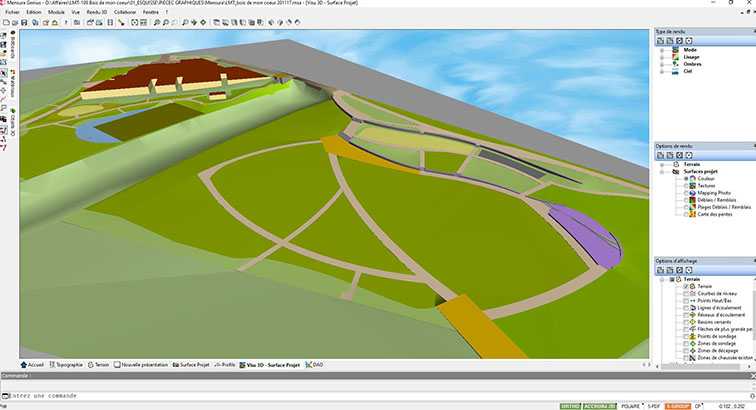This screenshot has height=410, width=756.
Task: Click the Lissage smoothing icon
Action: click(x=674, y=56)
